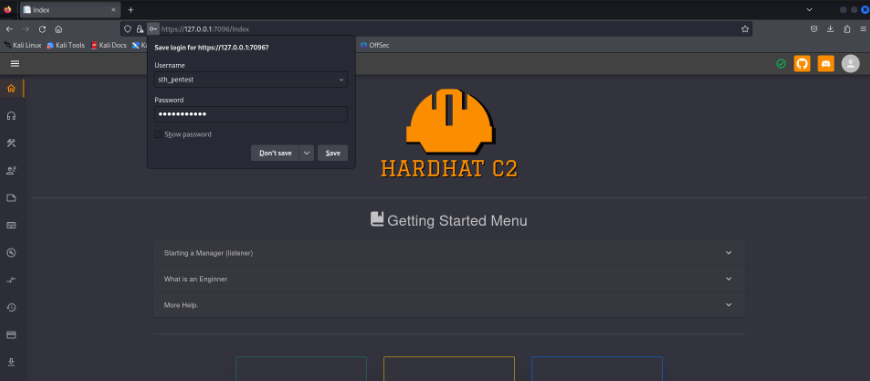Open the Kali Tools bookmark
870x381 pixels.
(x=65, y=45)
